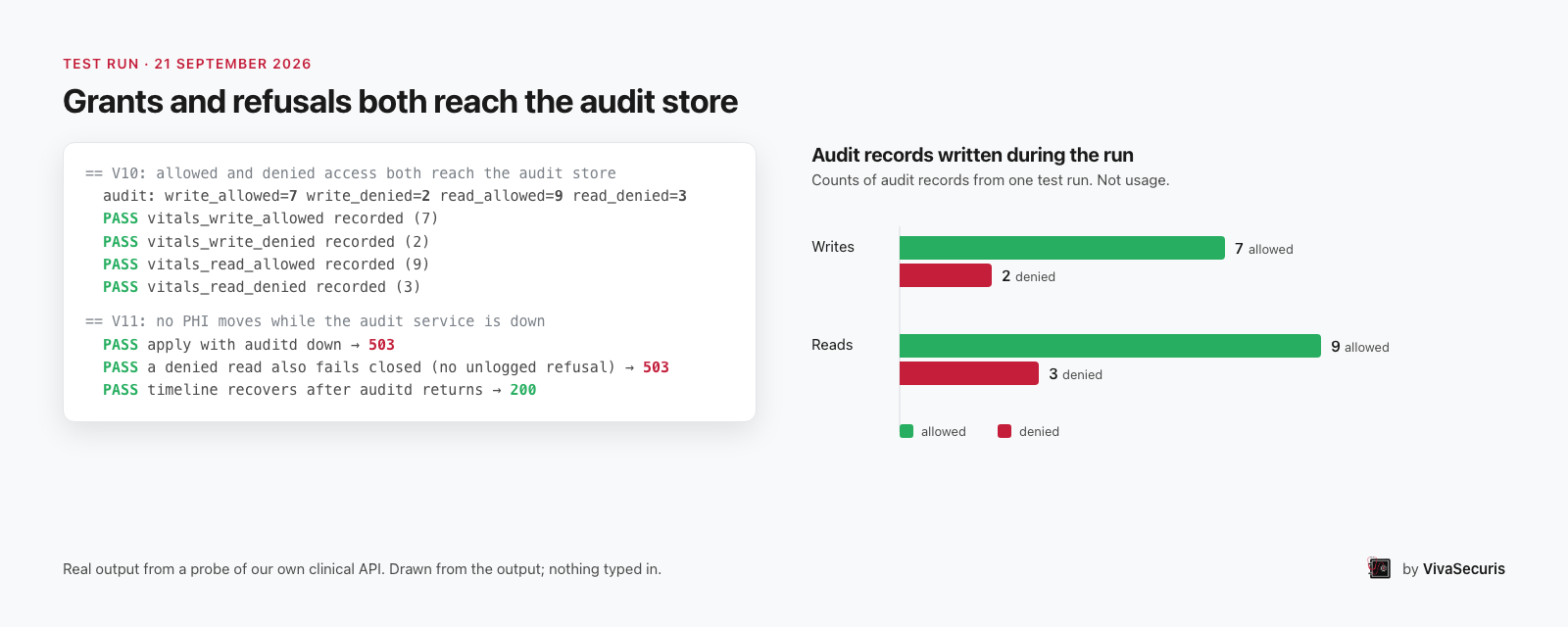
Task: Click the vitals_read_allowed recorded (9) line
Action: pyautogui.click(x=266, y=265)
